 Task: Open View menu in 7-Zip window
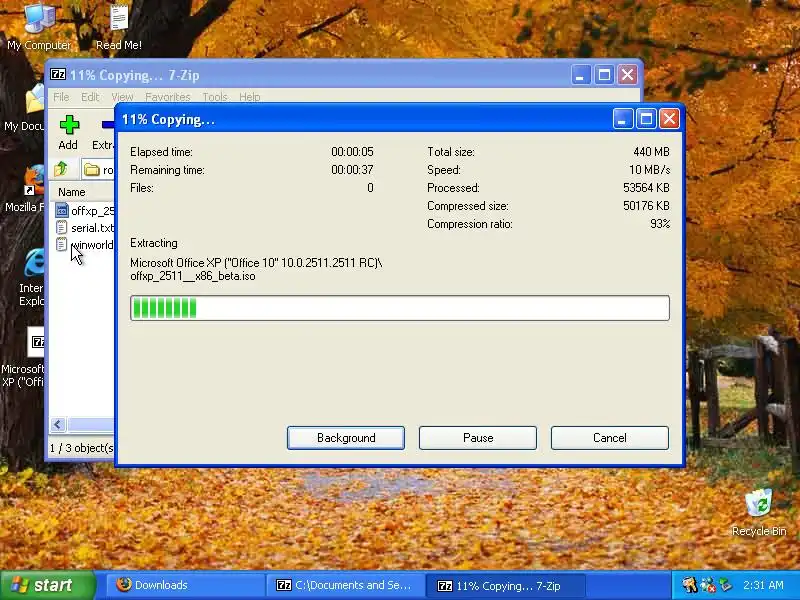pyautogui.click(x=122, y=97)
